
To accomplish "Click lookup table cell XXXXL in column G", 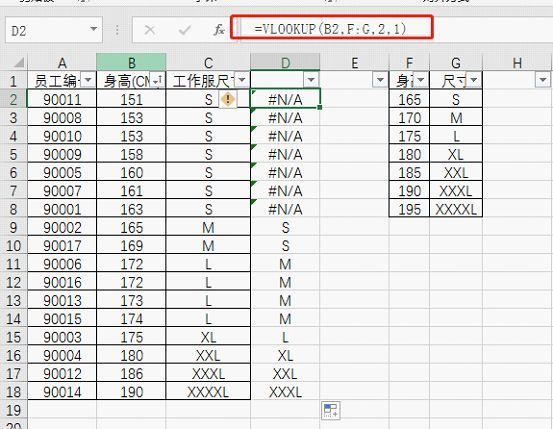I will [456, 209].
